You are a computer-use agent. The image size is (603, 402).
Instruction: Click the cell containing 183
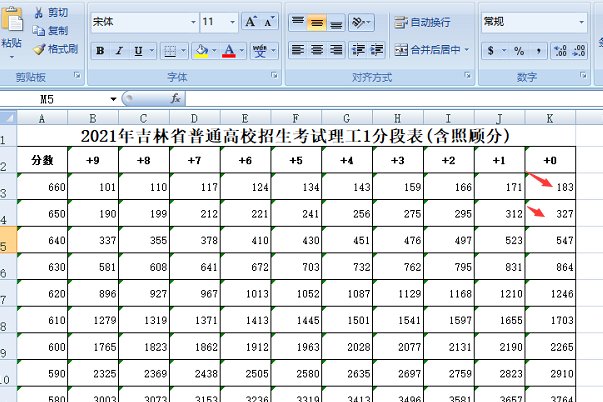coord(550,187)
